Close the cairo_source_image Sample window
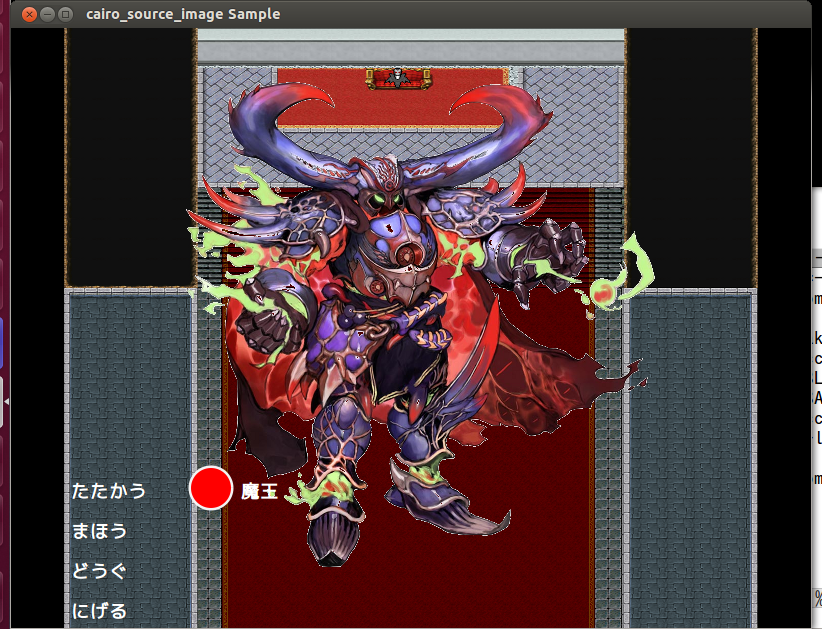822x629 pixels. click(30, 14)
